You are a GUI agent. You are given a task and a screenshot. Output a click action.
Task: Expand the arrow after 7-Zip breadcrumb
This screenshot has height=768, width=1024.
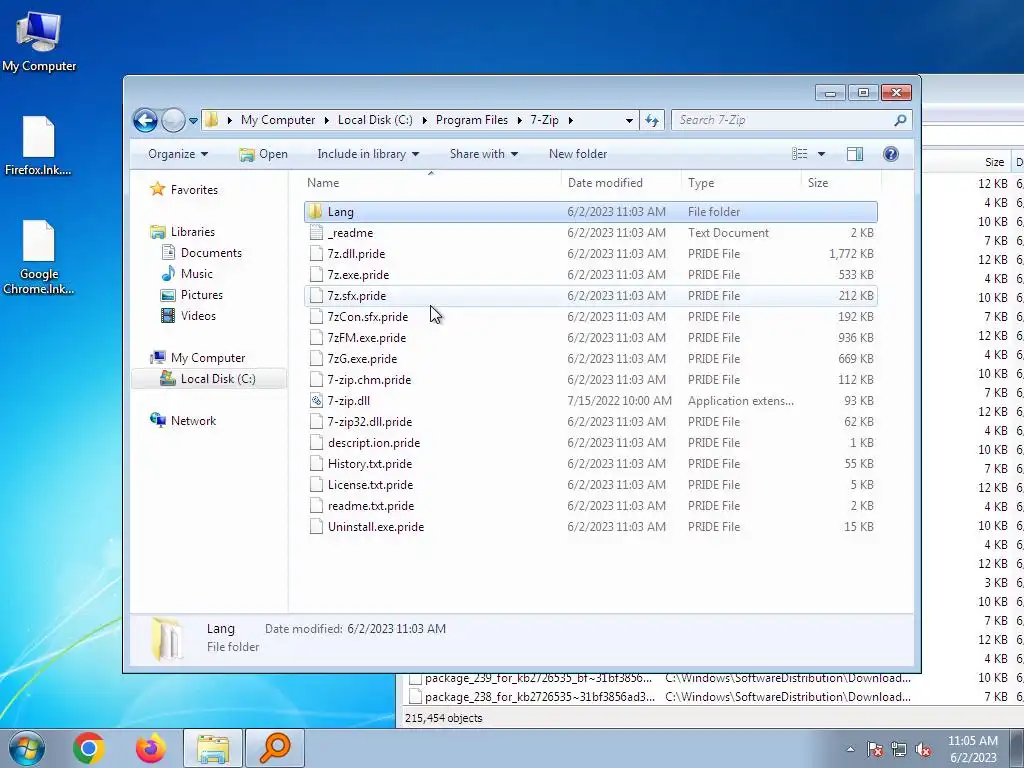tap(571, 120)
